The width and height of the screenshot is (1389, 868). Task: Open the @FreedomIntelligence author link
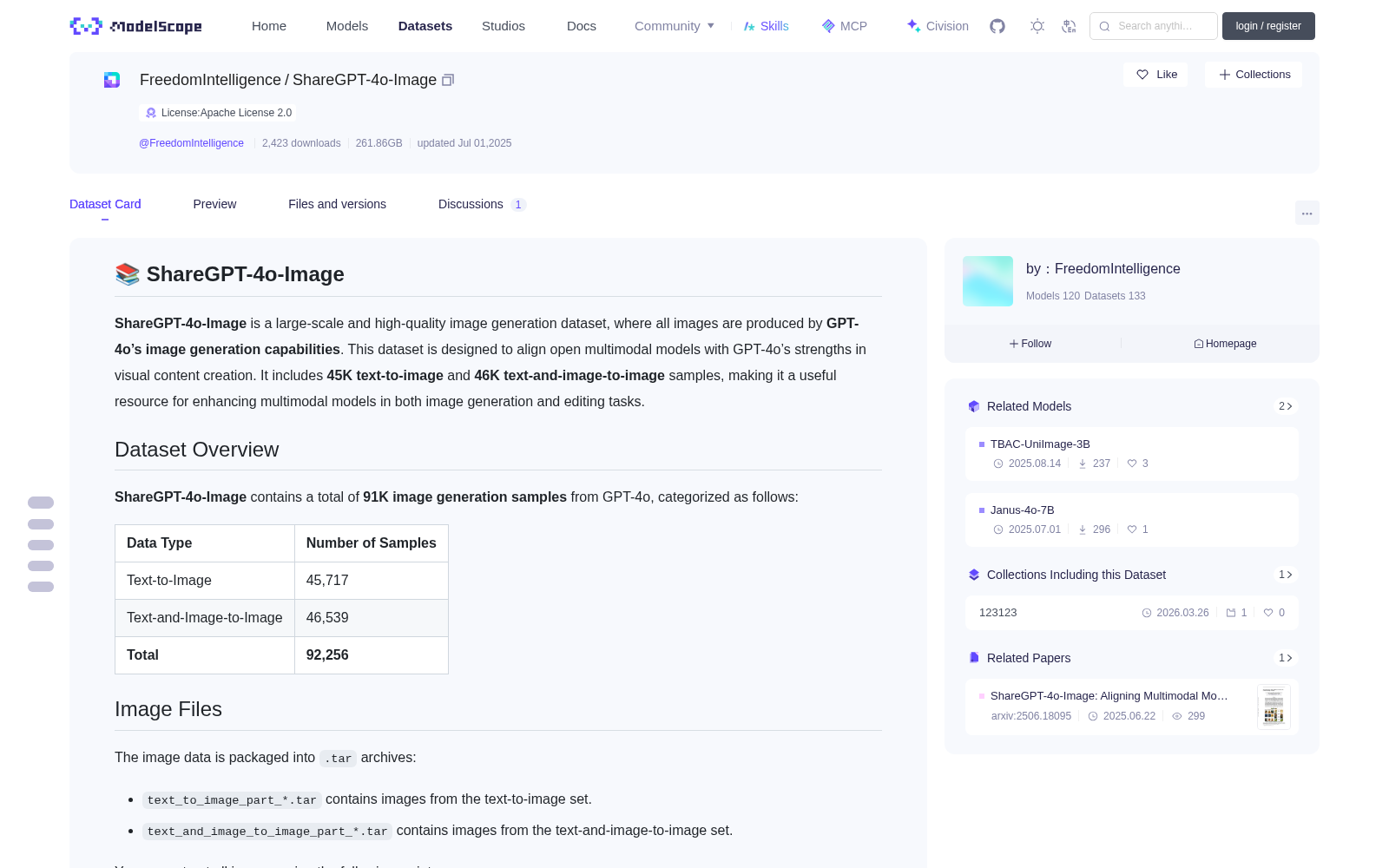coord(191,143)
